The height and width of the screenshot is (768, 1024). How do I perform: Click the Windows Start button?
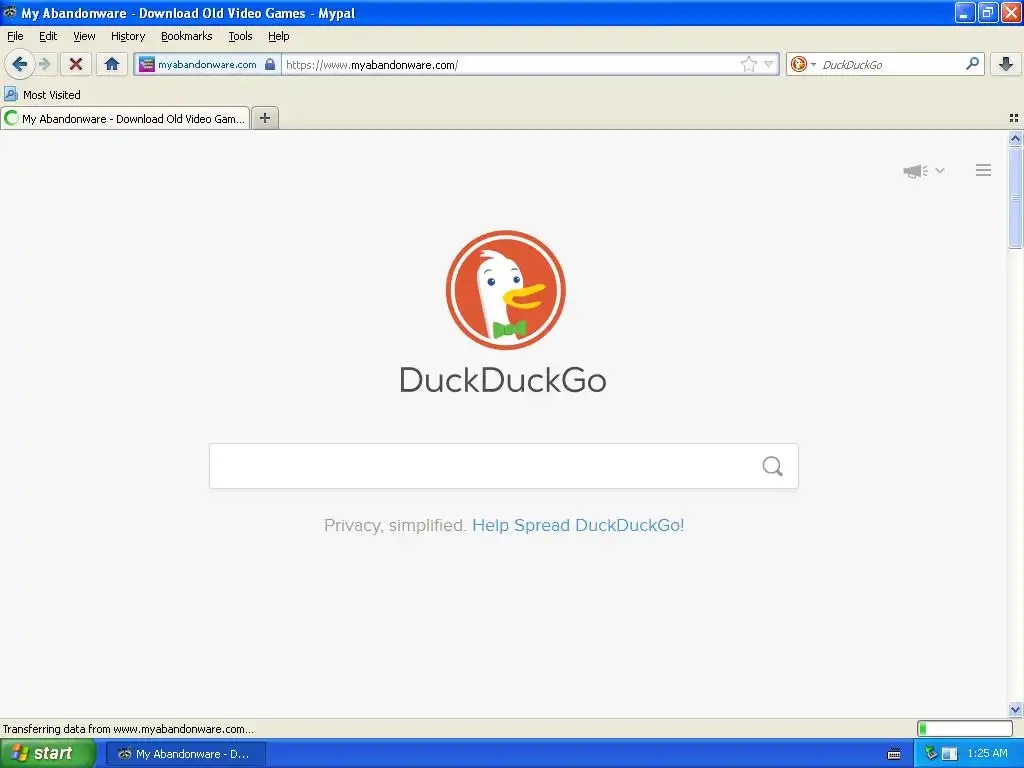(x=47, y=754)
